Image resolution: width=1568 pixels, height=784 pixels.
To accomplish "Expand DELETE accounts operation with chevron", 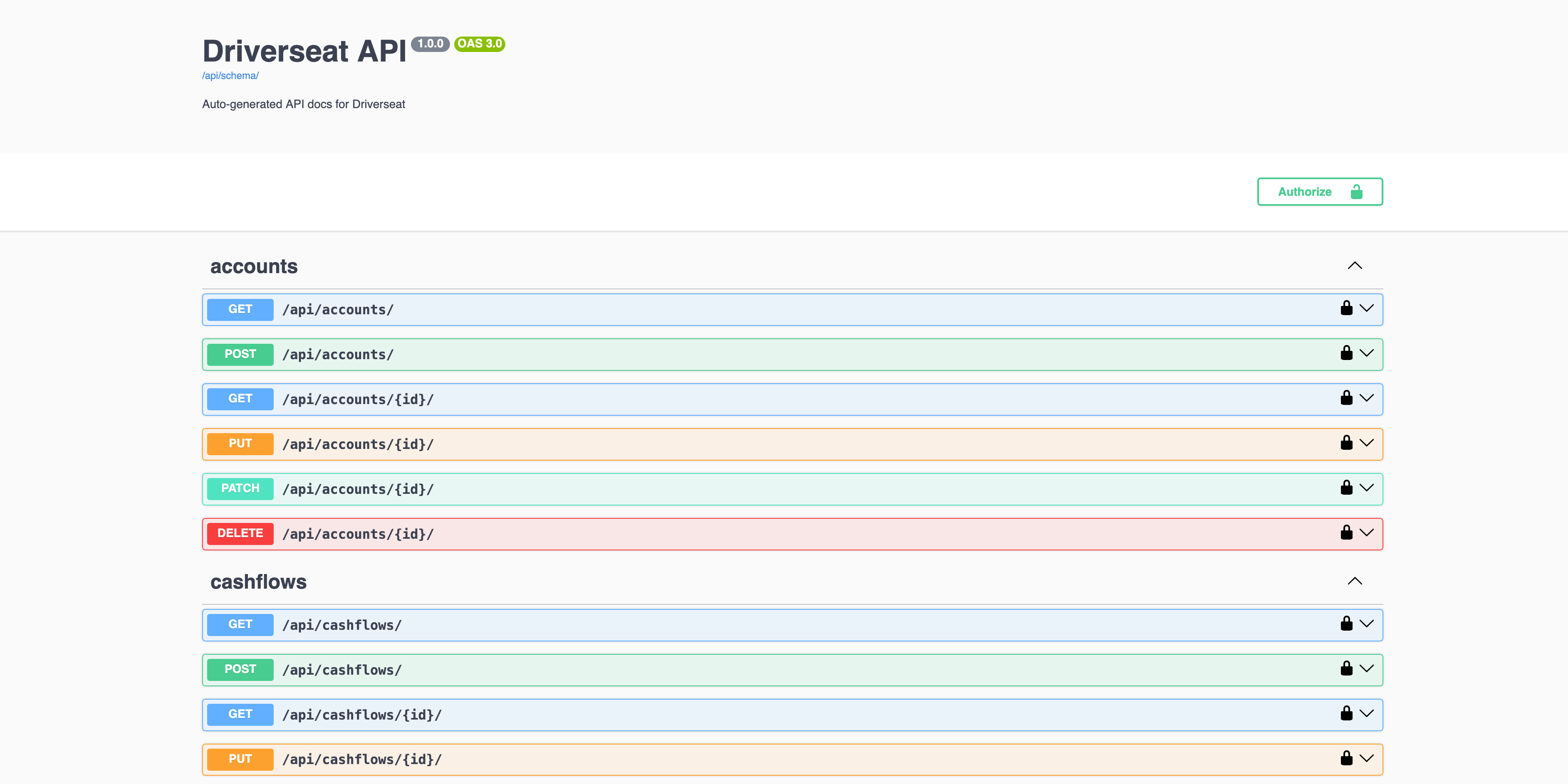I will tap(1367, 533).
